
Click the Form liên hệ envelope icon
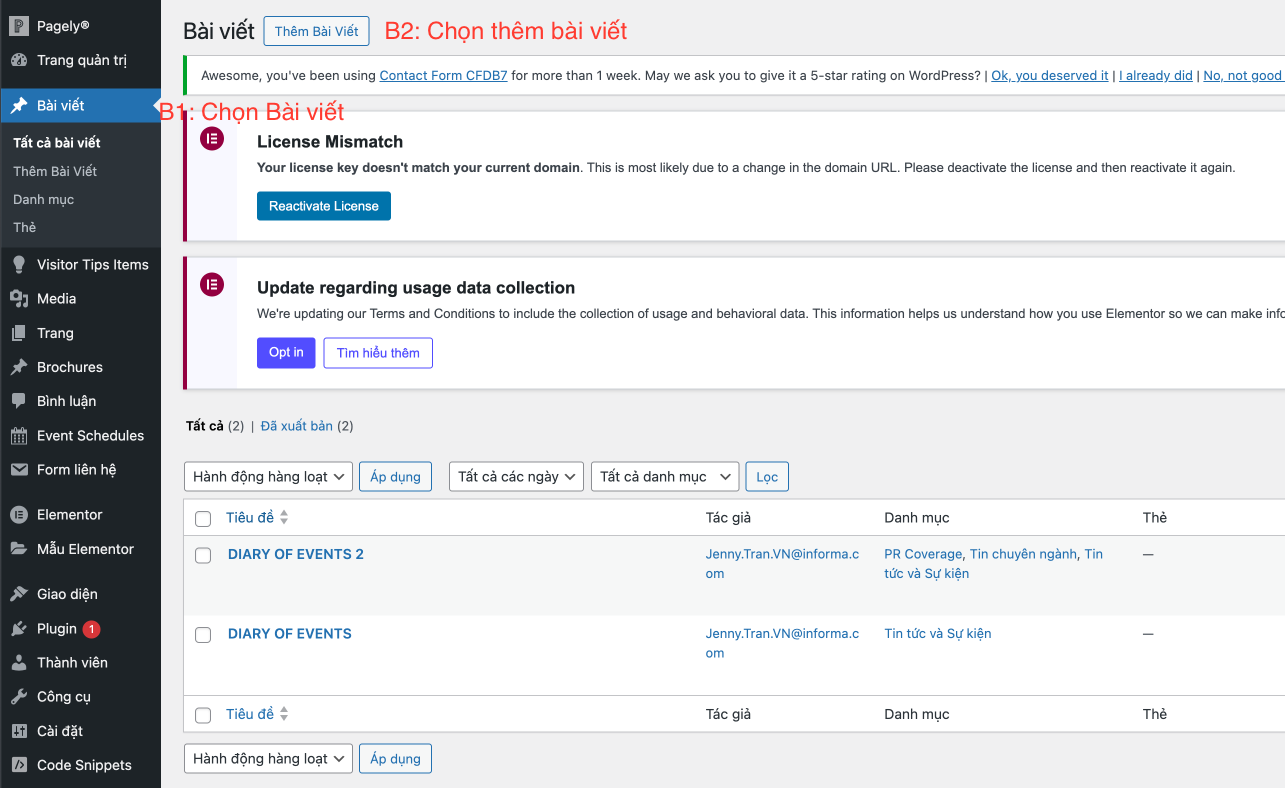point(19,470)
